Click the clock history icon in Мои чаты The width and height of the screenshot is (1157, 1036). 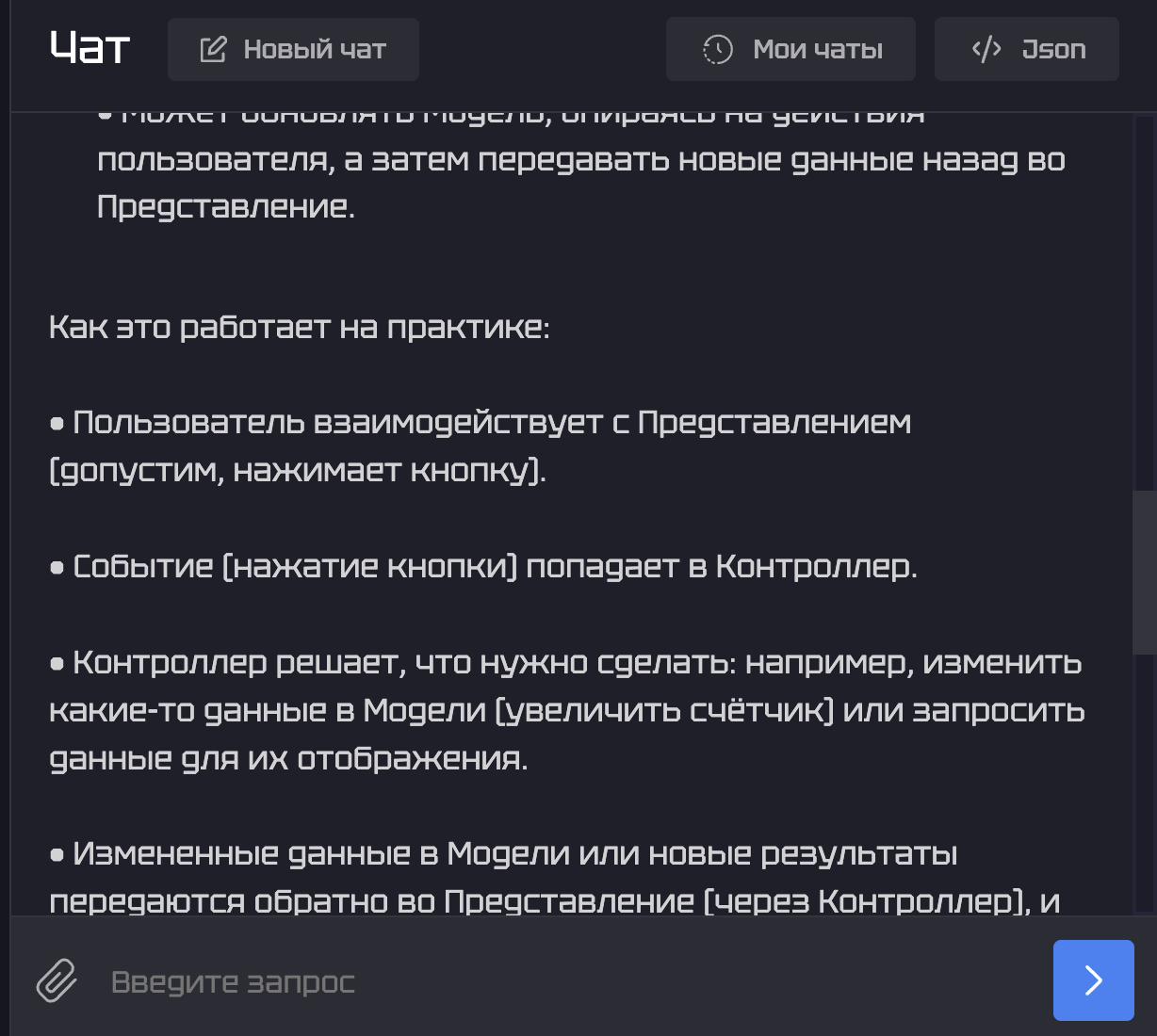pyautogui.click(x=718, y=49)
